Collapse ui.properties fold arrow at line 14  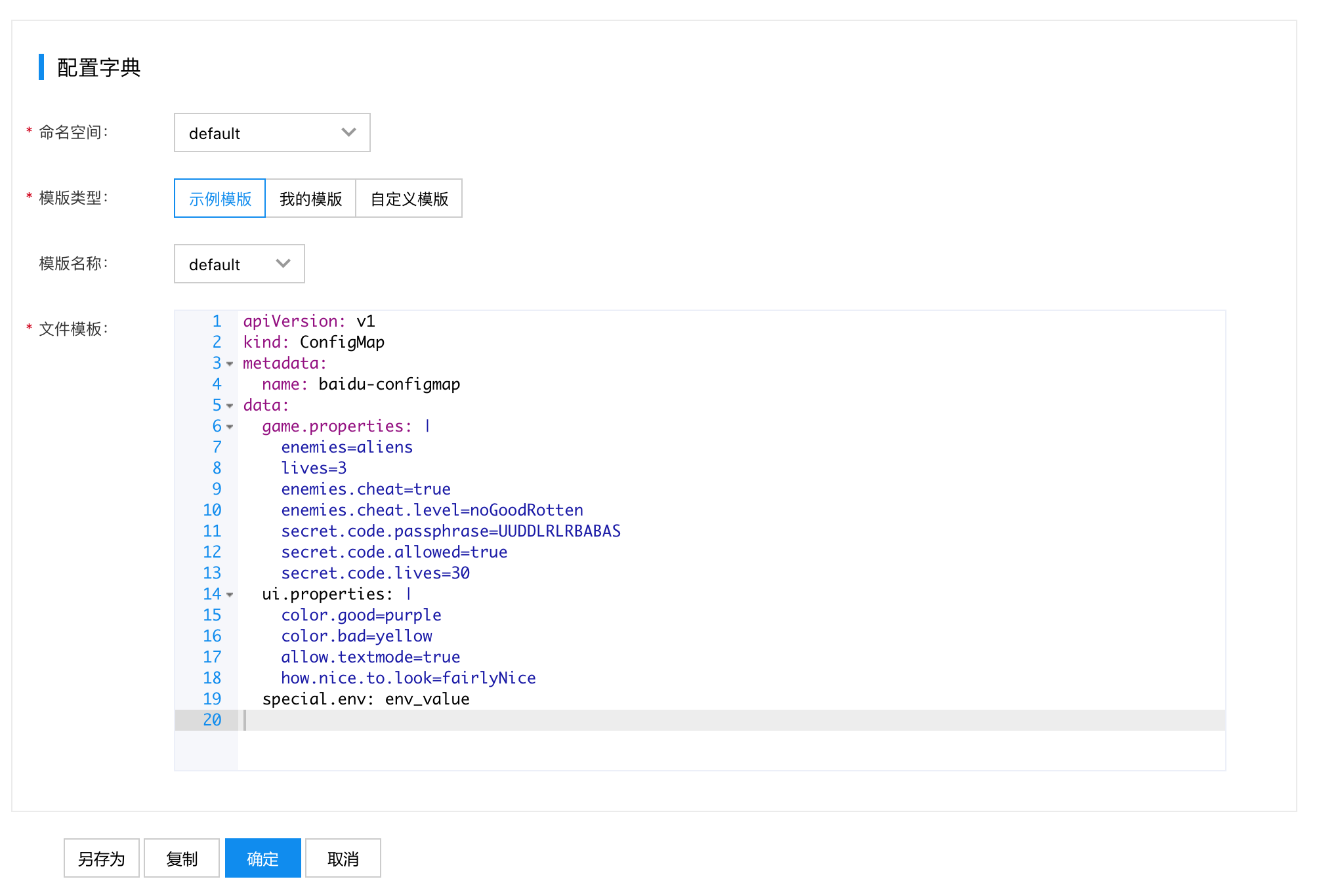click(x=230, y=594)
